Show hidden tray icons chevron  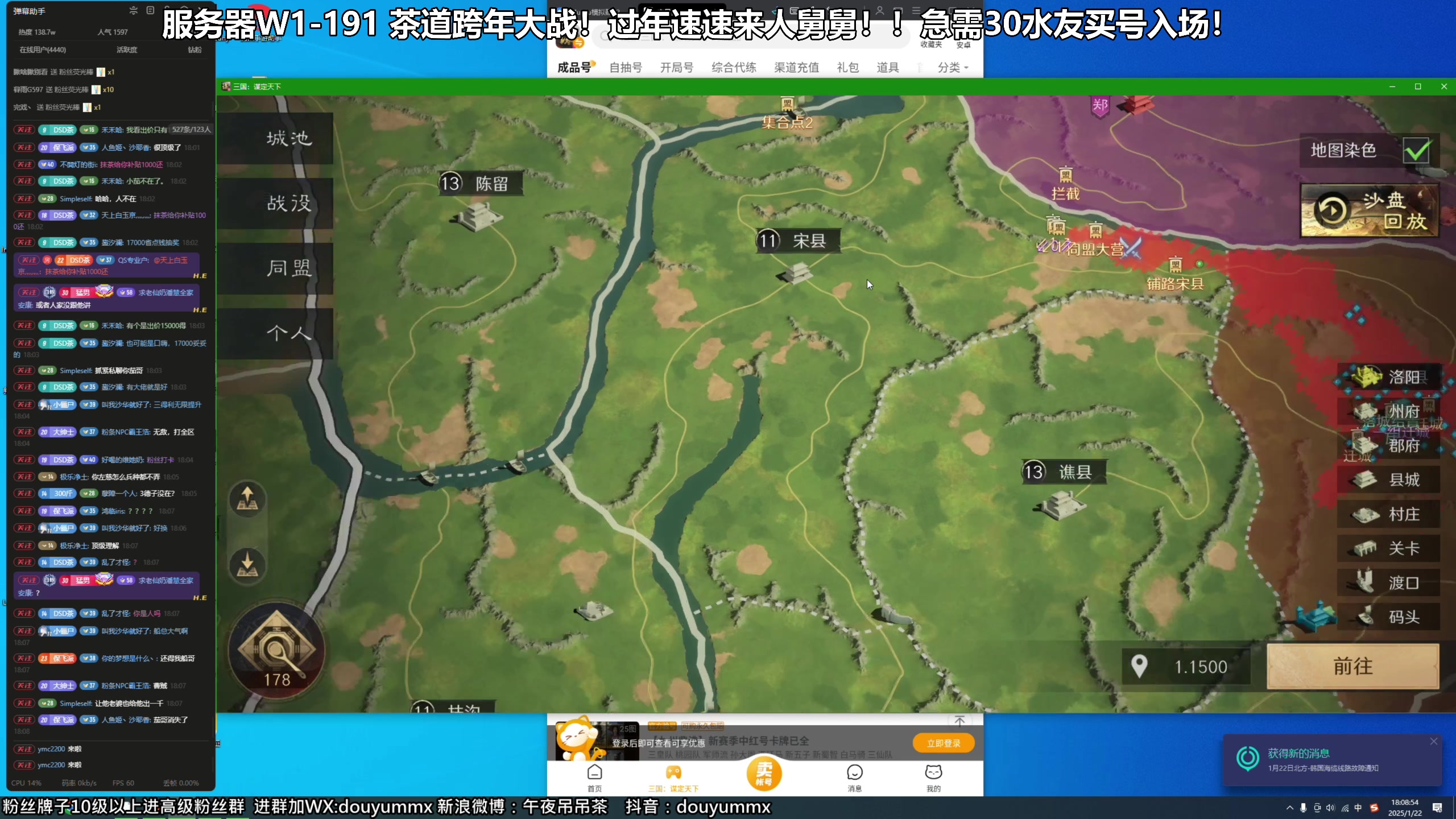coord(1289,808)
